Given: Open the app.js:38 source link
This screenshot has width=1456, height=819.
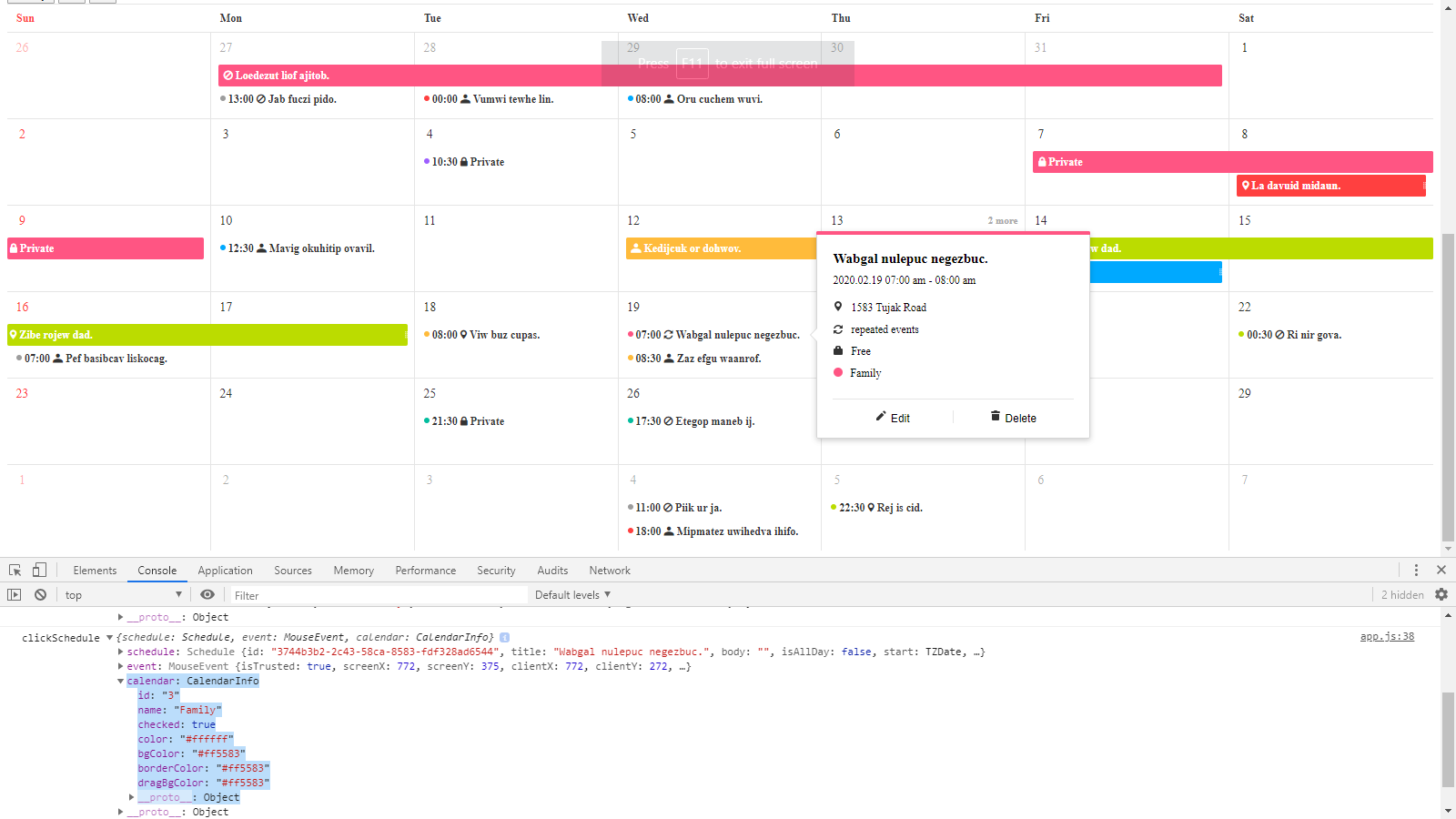Looking at the screenshot, I should [1386, 637].
